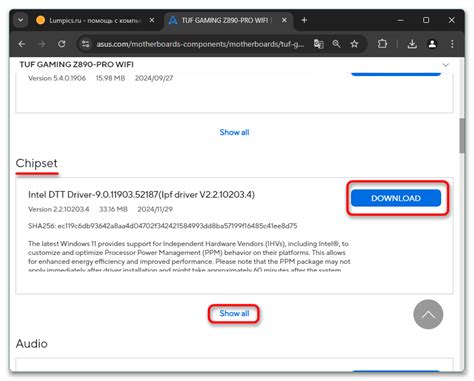Jump back to top with arrow button
Image resolution: width=474 pixels, height=381 pixels.
click(428, 314)
